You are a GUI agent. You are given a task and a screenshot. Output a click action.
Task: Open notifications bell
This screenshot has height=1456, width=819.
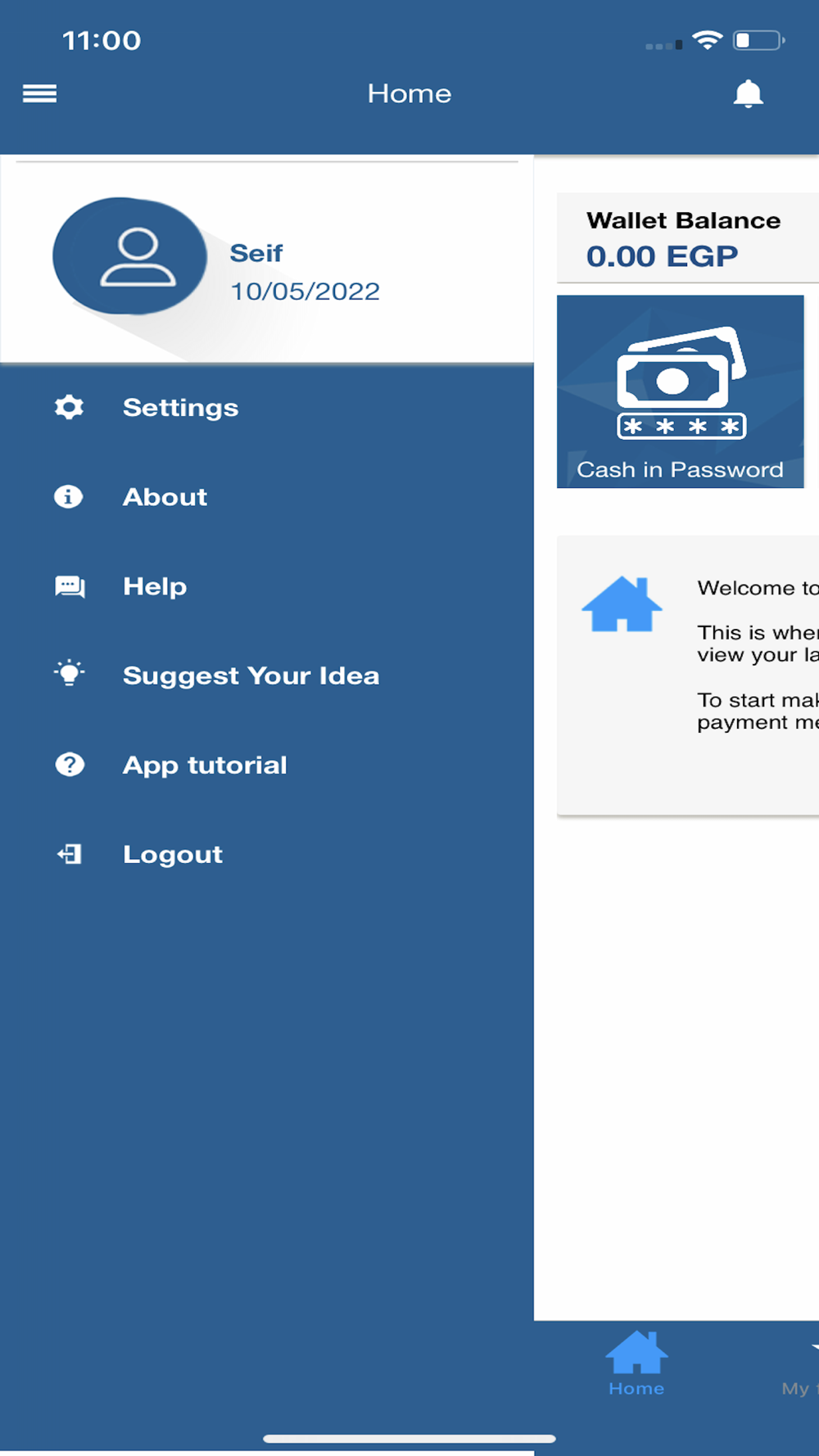[748, 94]
